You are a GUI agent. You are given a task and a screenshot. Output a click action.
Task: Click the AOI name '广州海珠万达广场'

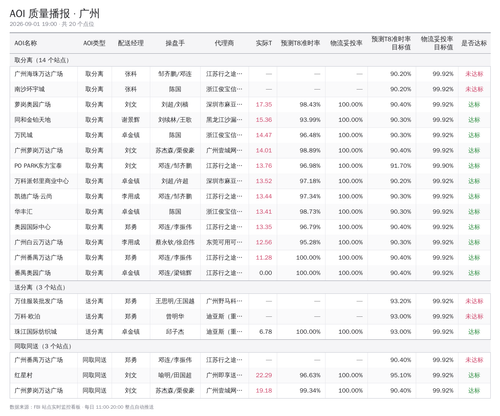tap(39, 74)
